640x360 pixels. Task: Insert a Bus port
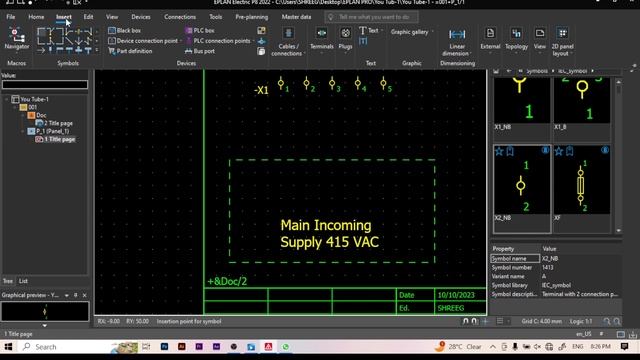pos(200,51)
